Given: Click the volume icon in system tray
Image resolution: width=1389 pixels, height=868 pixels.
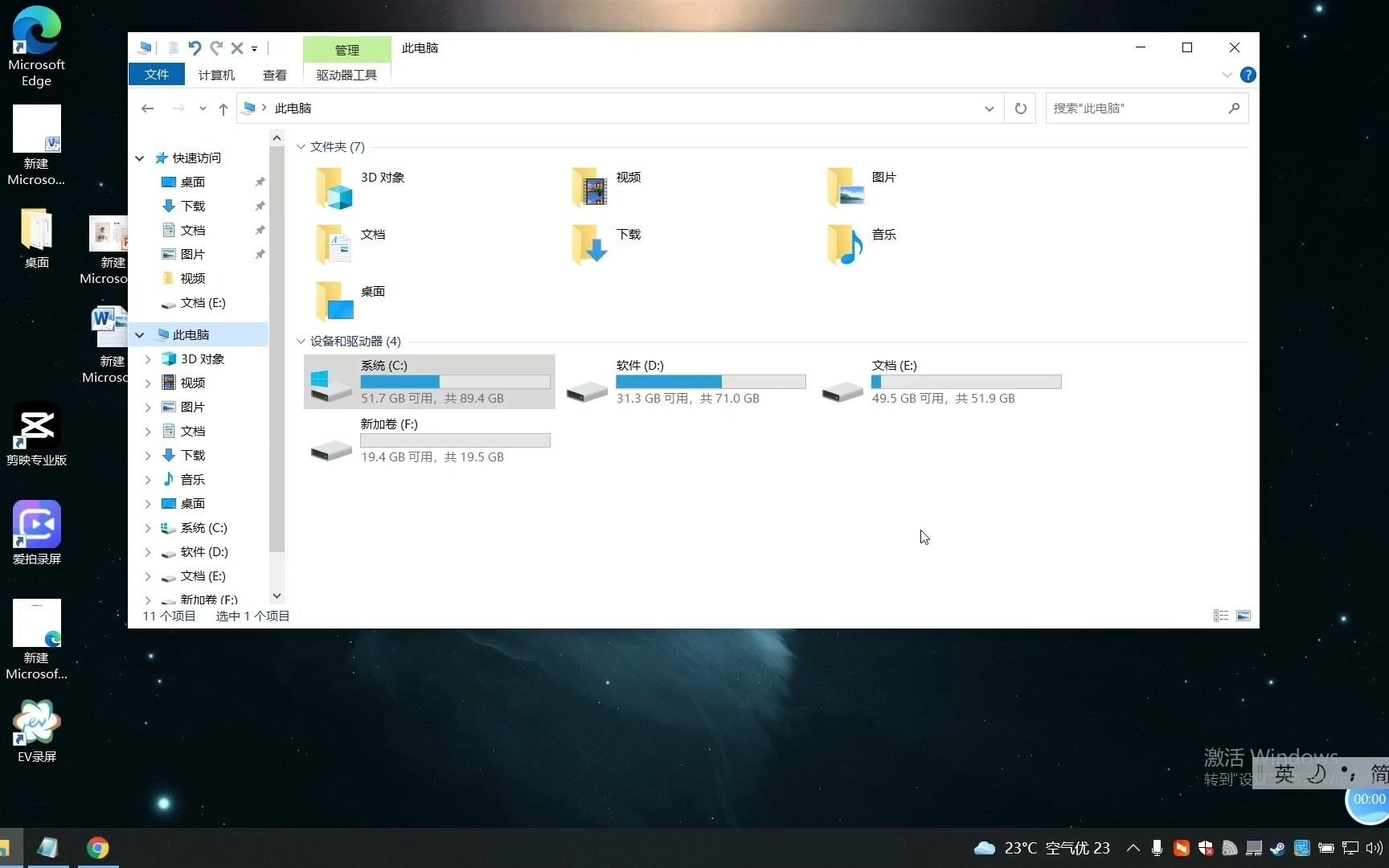Looking at the screenshot, I should click(x=1374, y=848).
